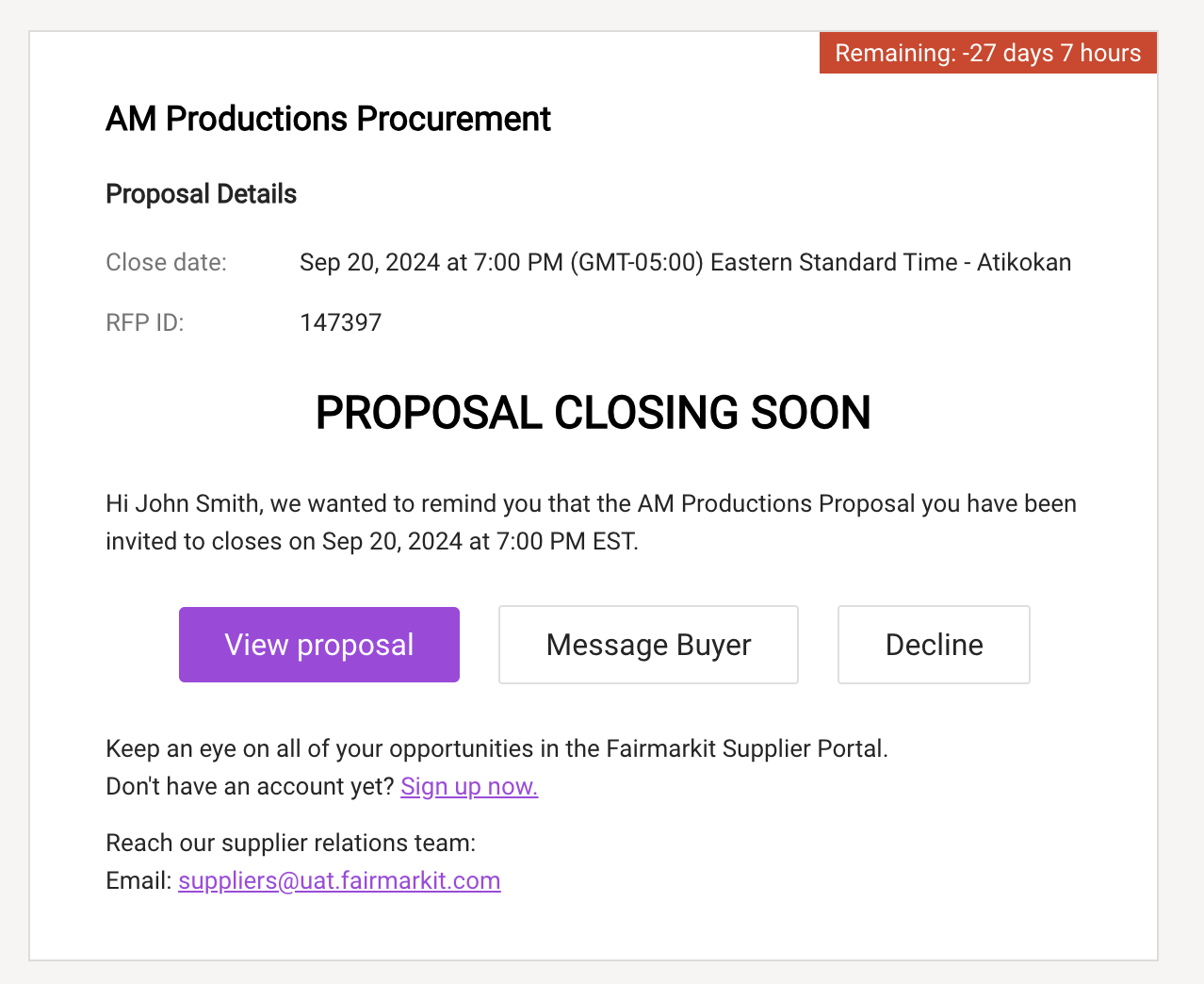Click the line ending with 7:00 PM EST

(x=372, y=541)
